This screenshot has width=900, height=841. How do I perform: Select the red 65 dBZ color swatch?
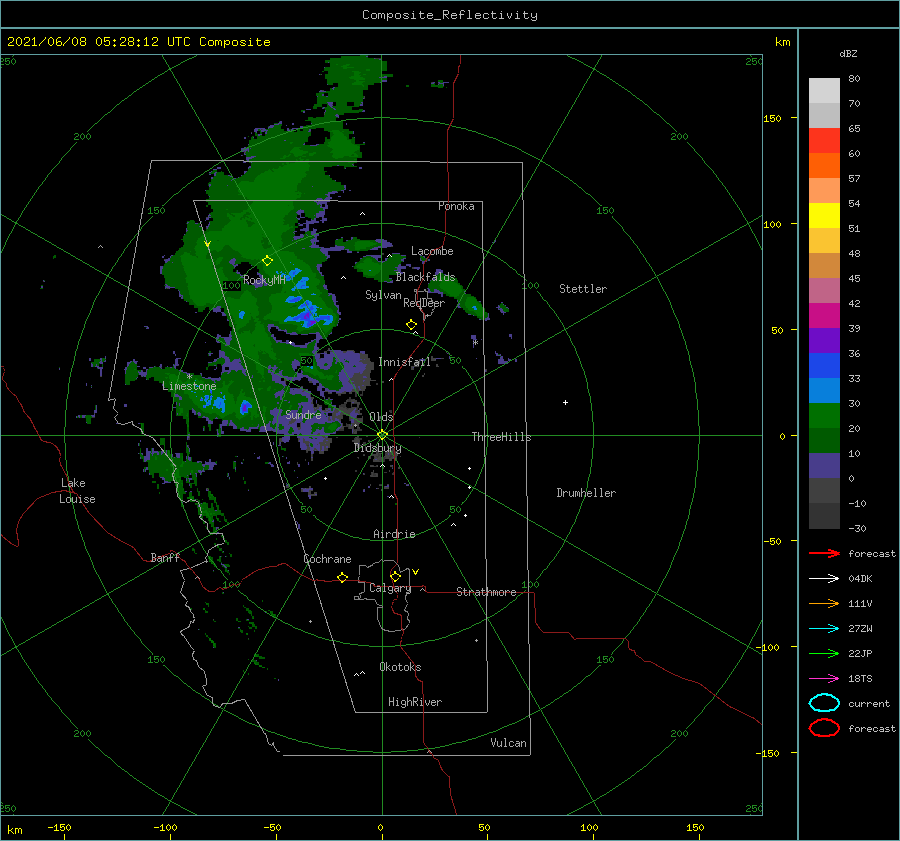point(824,140)
